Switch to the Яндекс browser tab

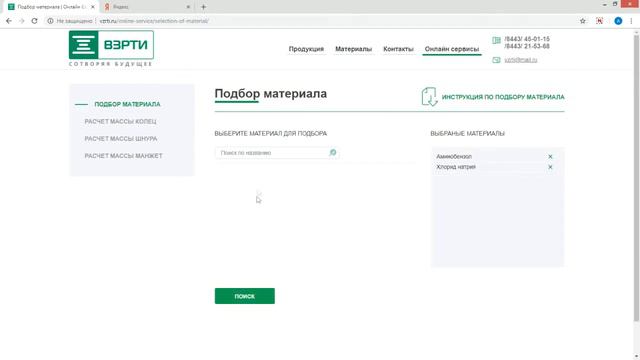coord(147,7)
